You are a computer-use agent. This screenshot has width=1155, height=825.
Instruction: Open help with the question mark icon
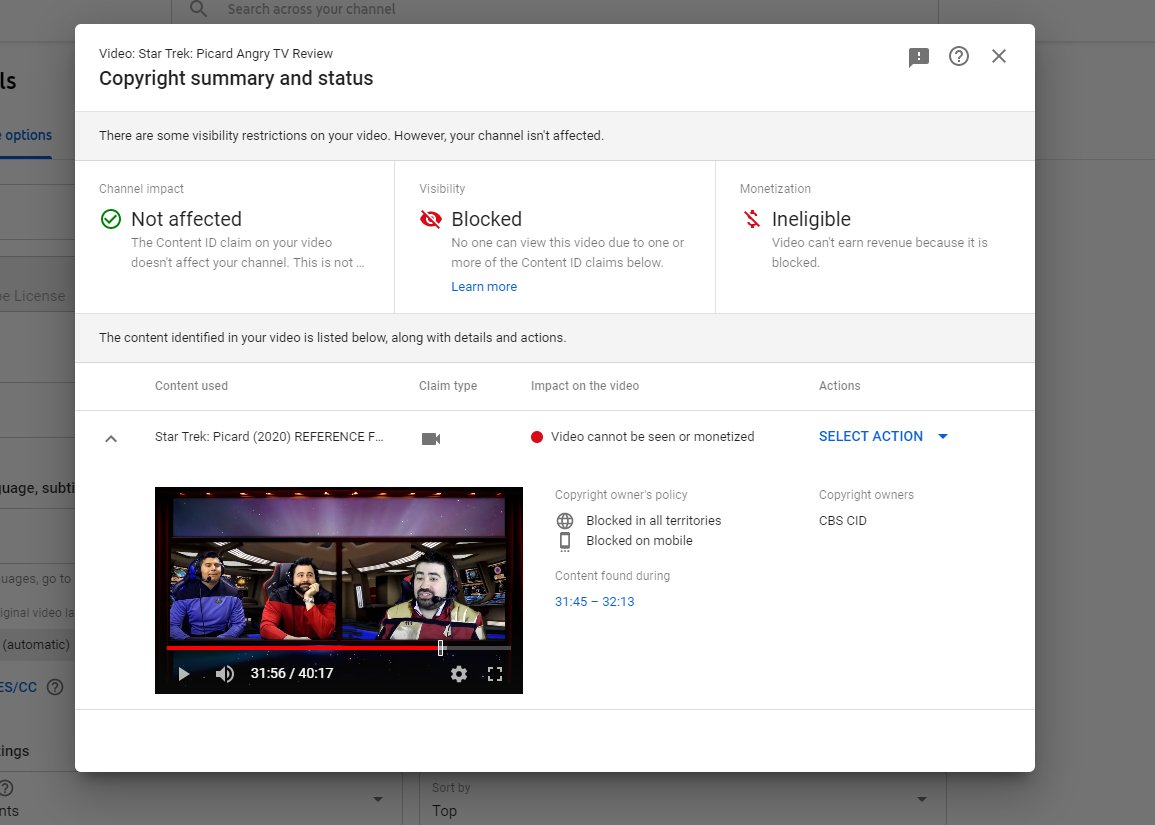(958, 56)
